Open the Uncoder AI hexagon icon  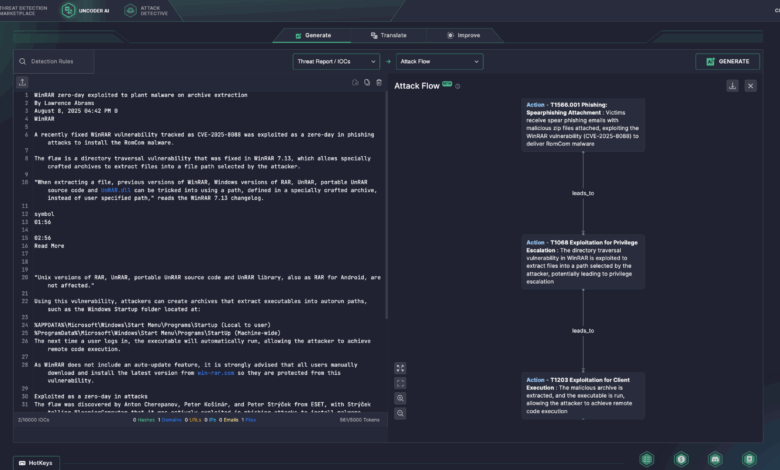[x=69, y=10]
